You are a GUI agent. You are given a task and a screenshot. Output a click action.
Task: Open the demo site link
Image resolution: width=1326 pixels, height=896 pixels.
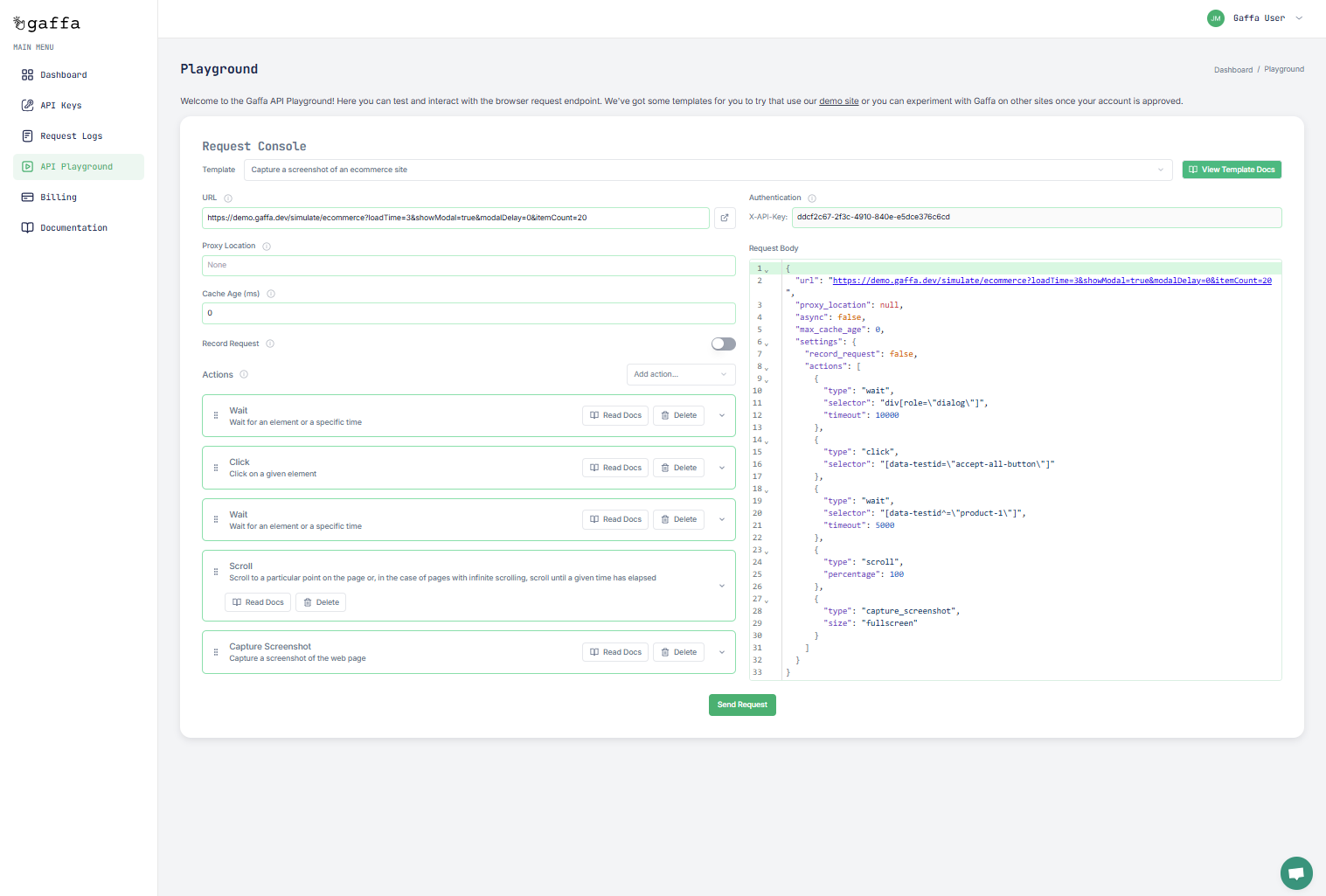click(x=838, y=101)
